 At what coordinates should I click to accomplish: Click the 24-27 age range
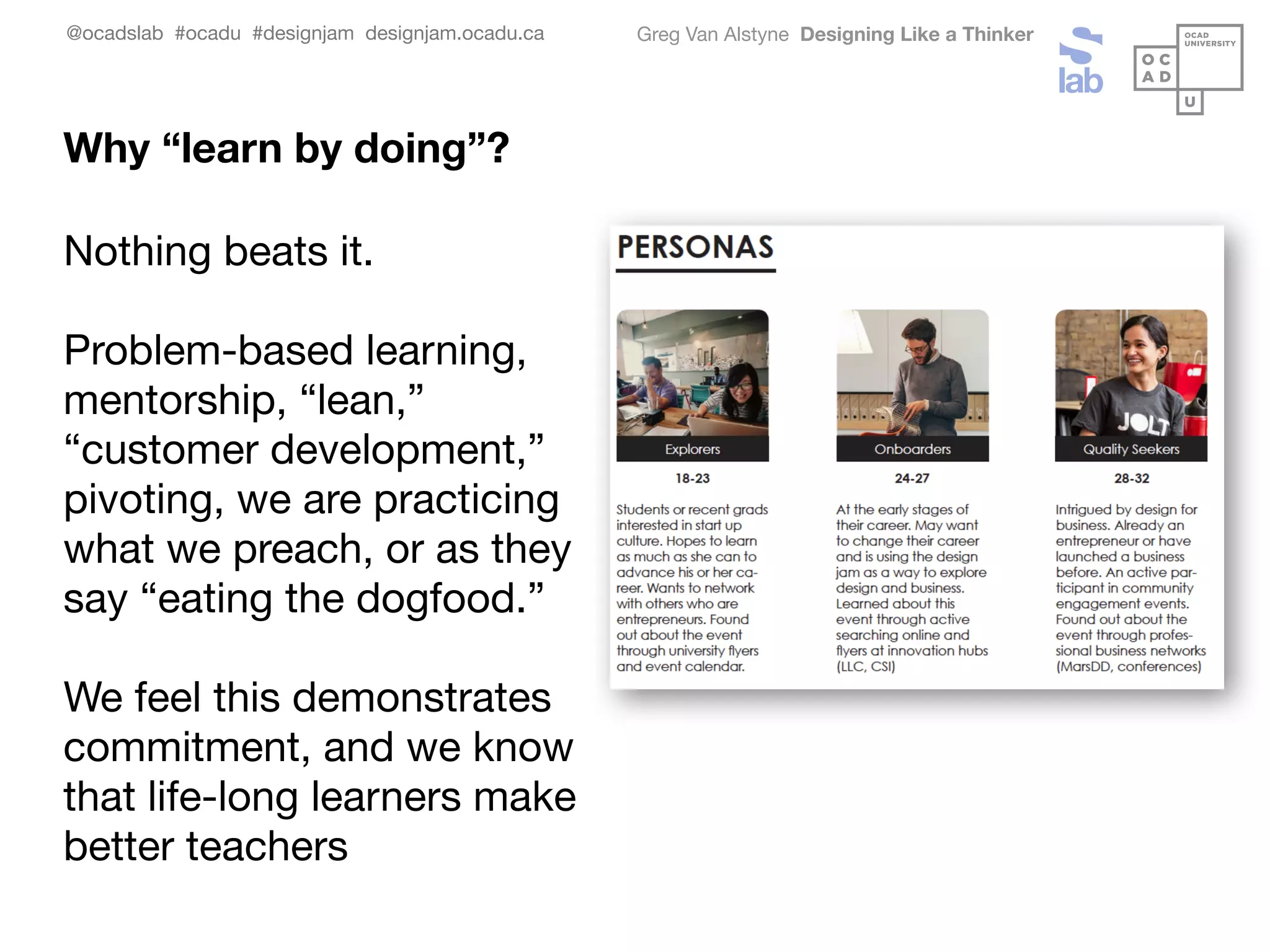click(x=912, y=478)
